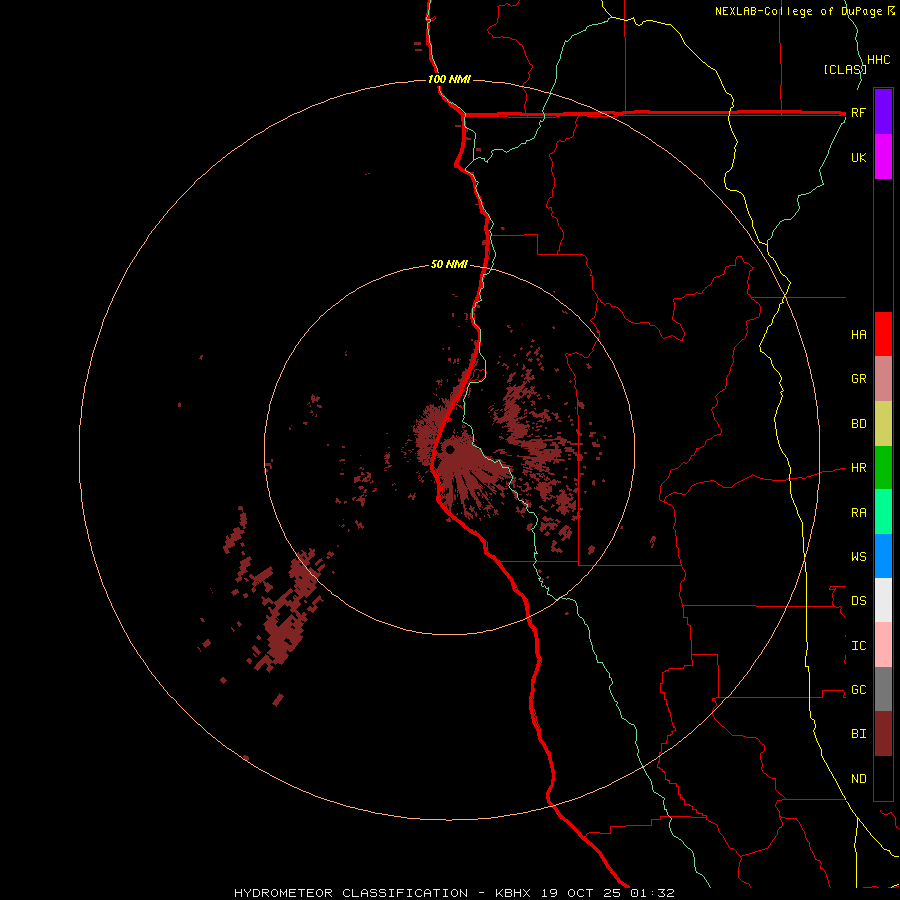
Task: Click the KBHX radar station identifier
Action: (x=513, y=893)
